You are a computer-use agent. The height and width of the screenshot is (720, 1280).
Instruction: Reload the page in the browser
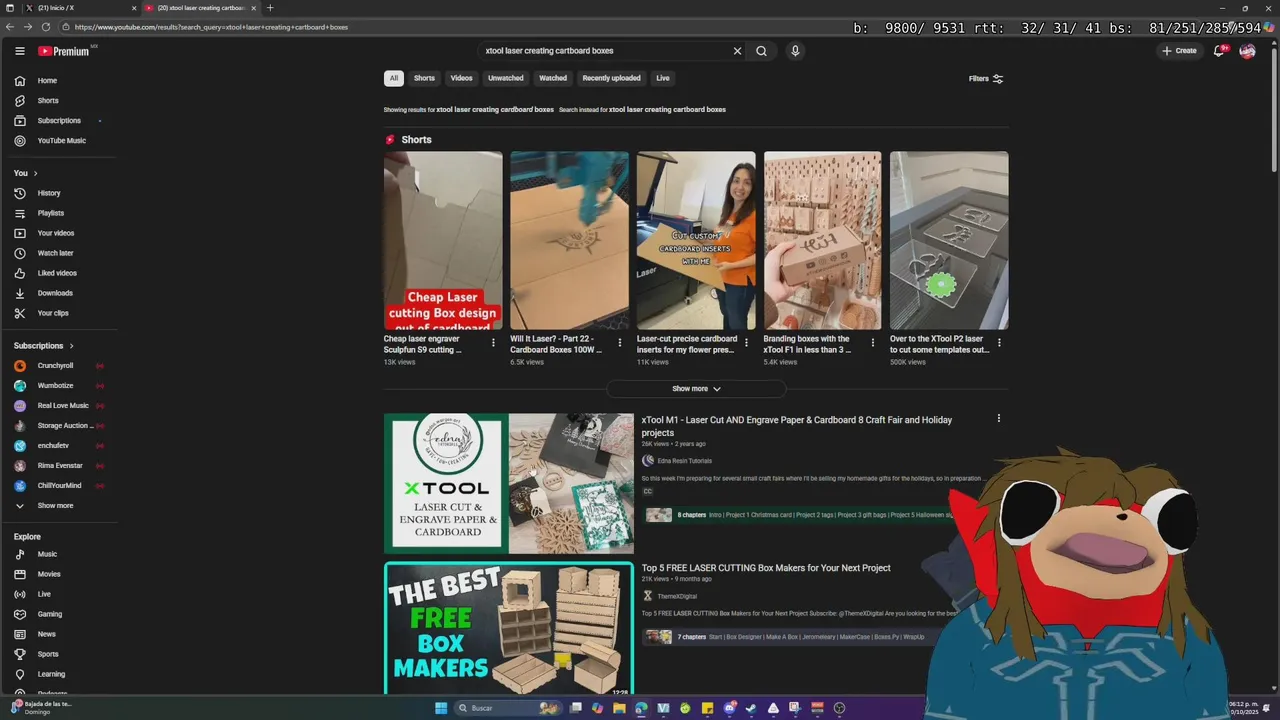[45, 27]
